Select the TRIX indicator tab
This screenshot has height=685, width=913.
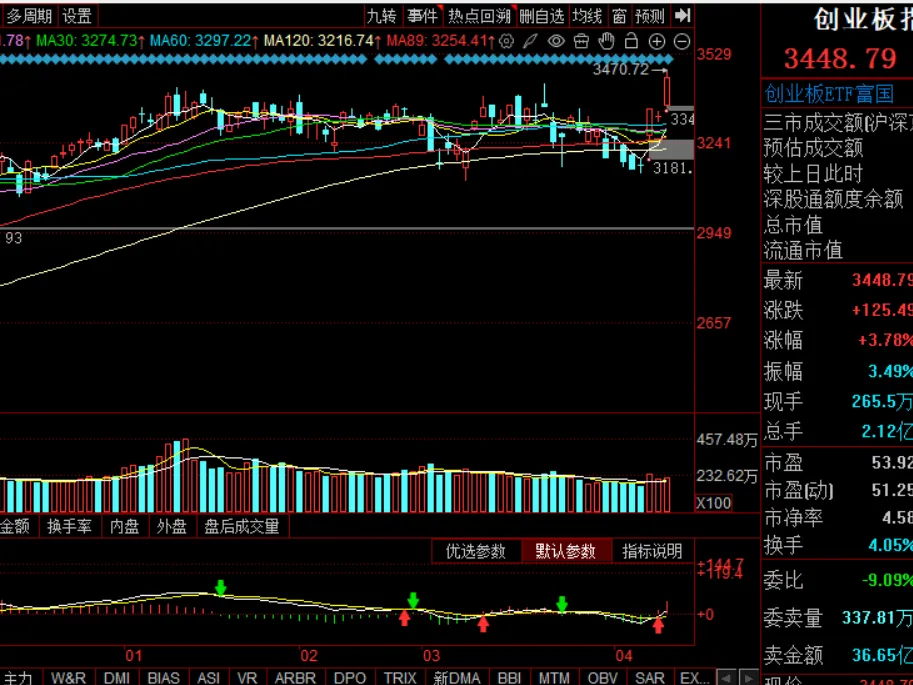400,677
